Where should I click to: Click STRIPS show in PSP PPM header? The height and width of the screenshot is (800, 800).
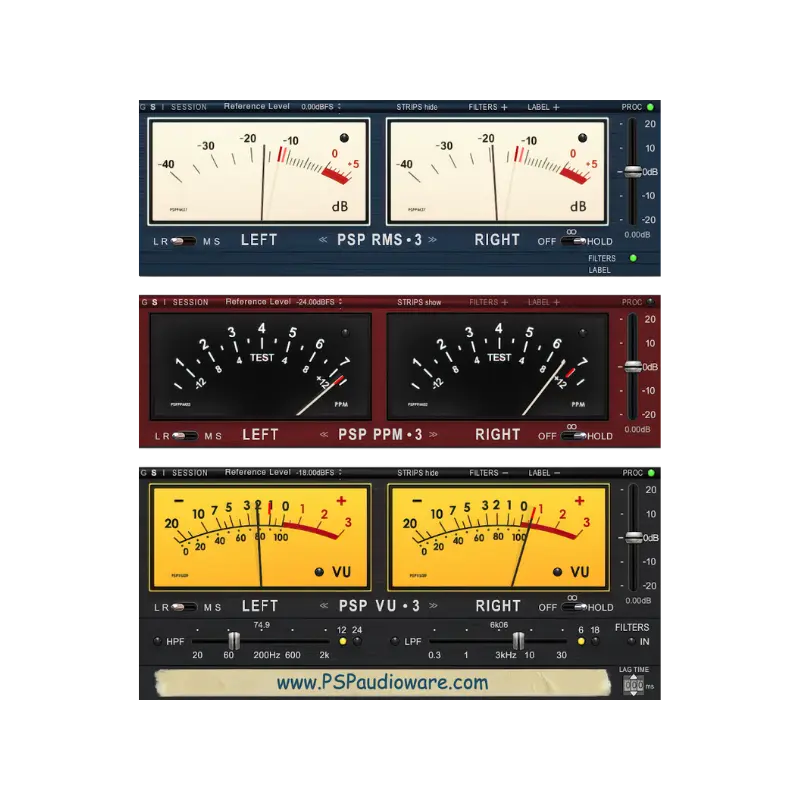click(419, 302)
